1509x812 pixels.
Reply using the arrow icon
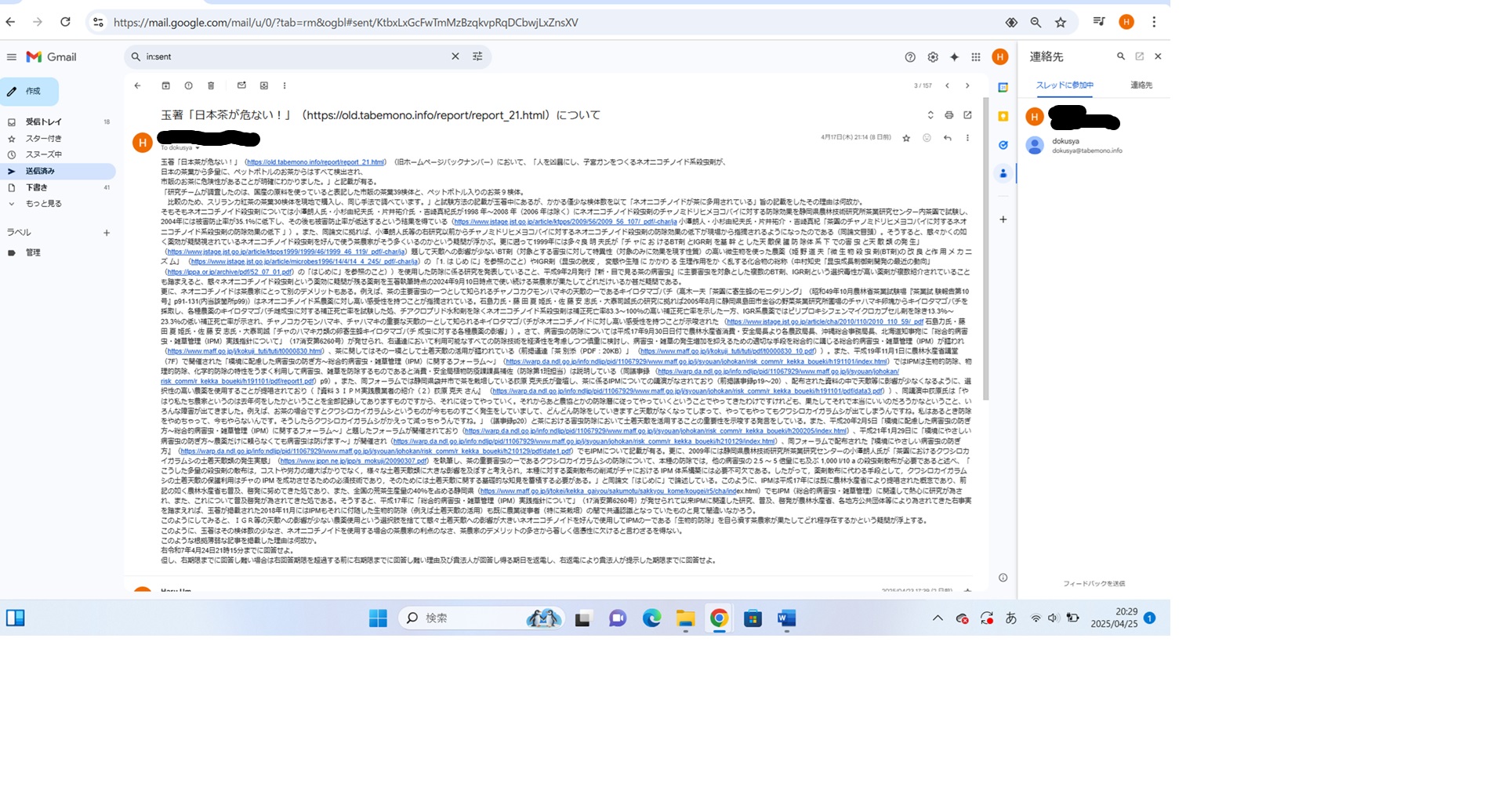pyautogui.click(x=948, y=138)
